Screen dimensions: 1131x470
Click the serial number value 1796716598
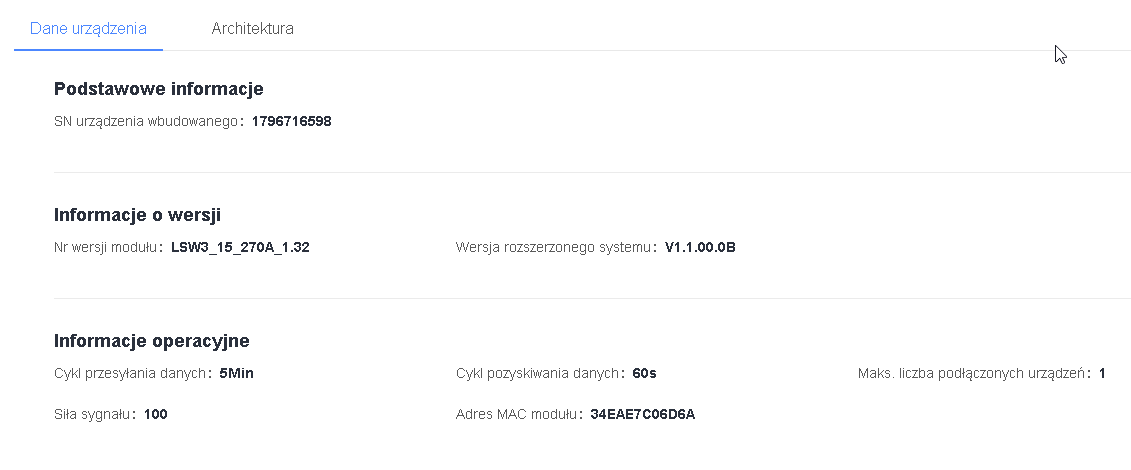click(x=291, y=122)
